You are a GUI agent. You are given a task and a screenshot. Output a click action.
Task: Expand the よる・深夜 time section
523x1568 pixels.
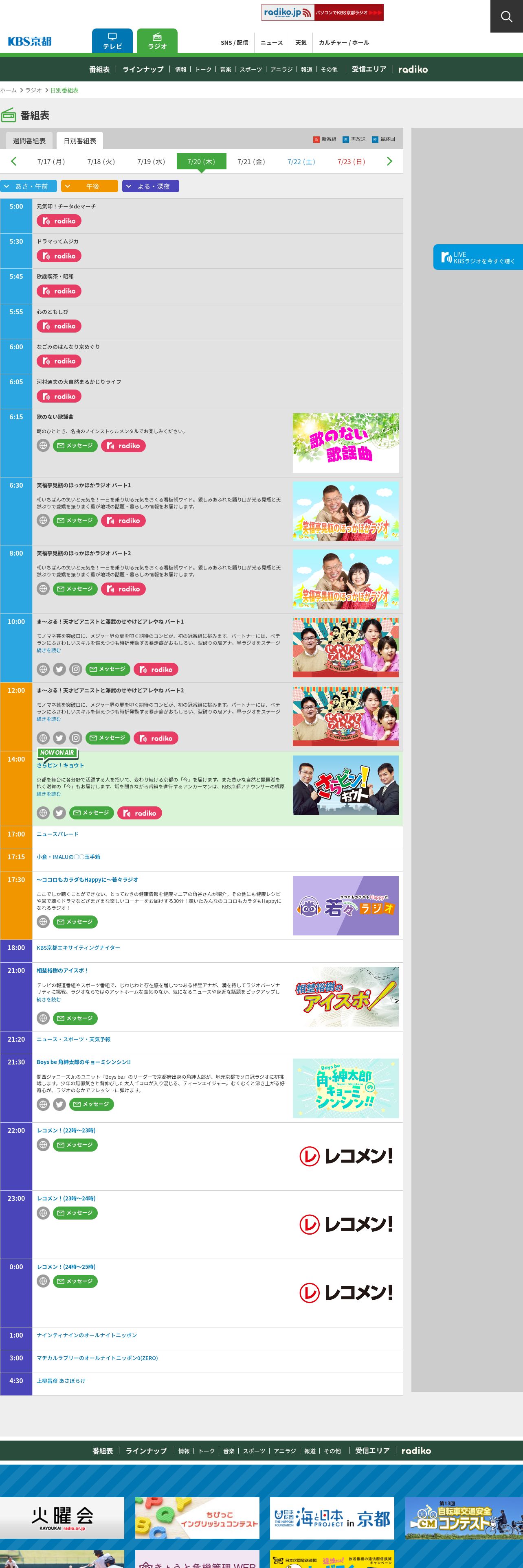coord(150,186)
